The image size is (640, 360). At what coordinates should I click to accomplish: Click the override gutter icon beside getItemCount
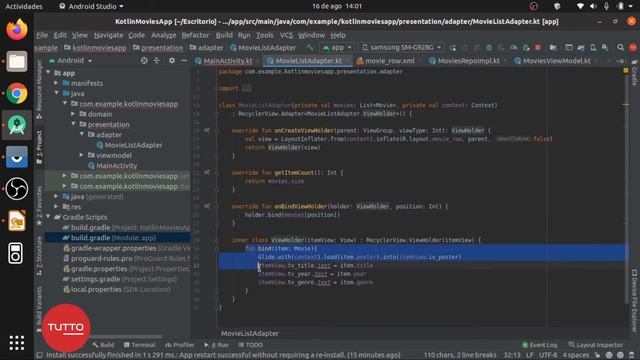pyautogui.click(x=207, y=173)
